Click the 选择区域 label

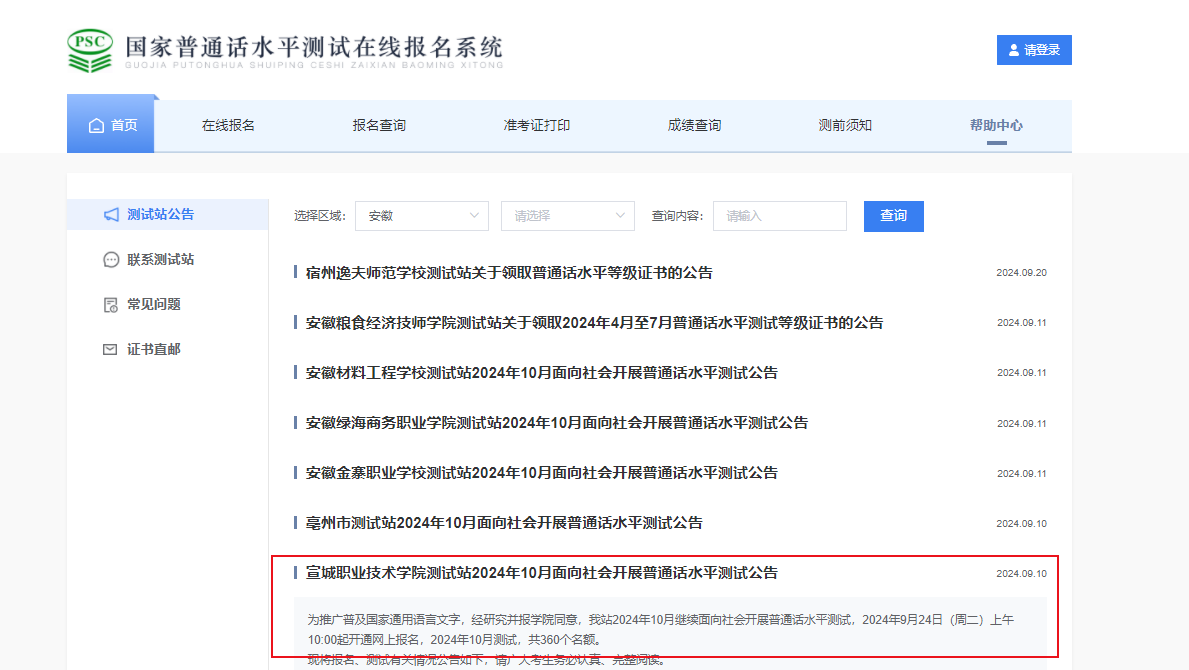pyautogui.click(x=319, y=216)
